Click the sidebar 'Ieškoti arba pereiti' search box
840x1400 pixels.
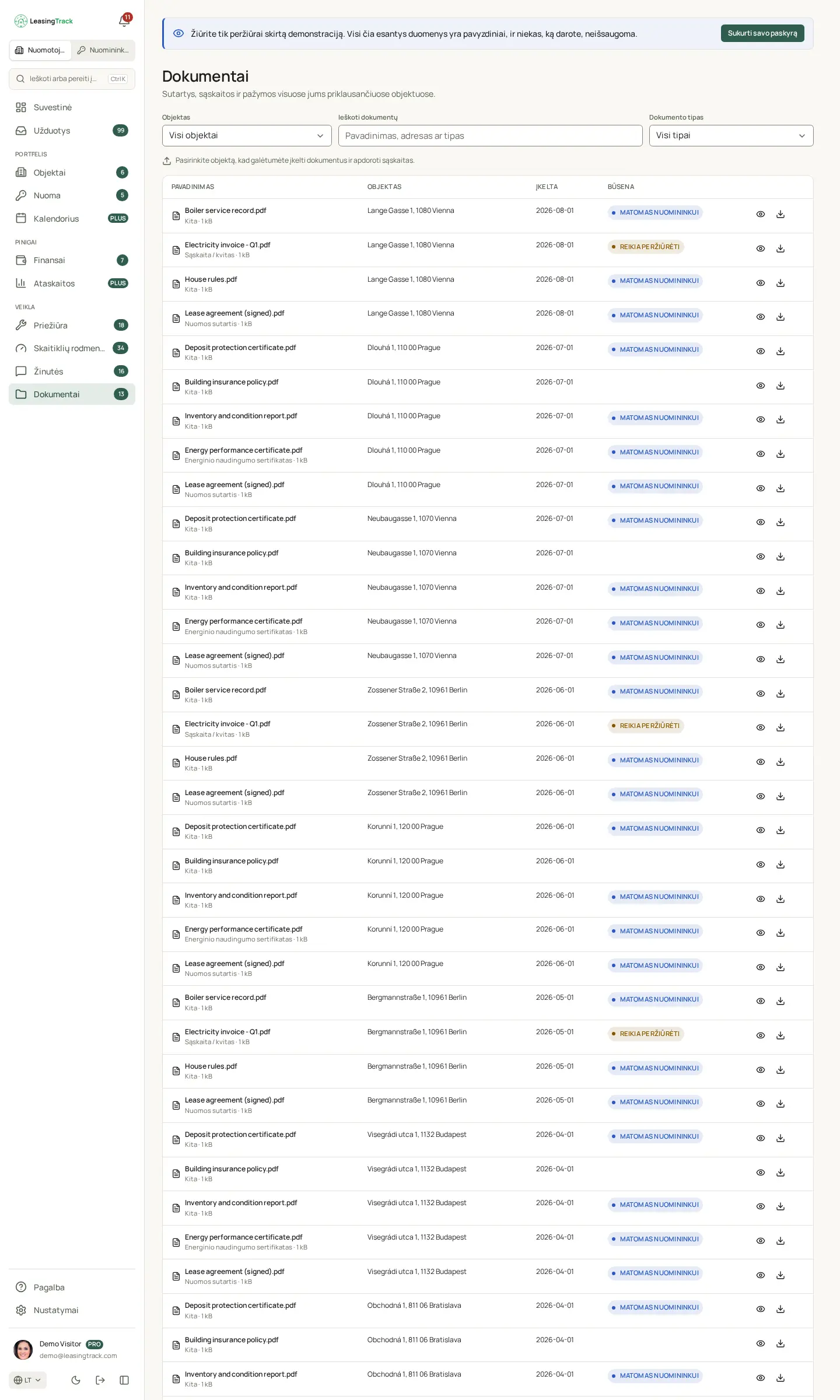click(x=72, y=79)
